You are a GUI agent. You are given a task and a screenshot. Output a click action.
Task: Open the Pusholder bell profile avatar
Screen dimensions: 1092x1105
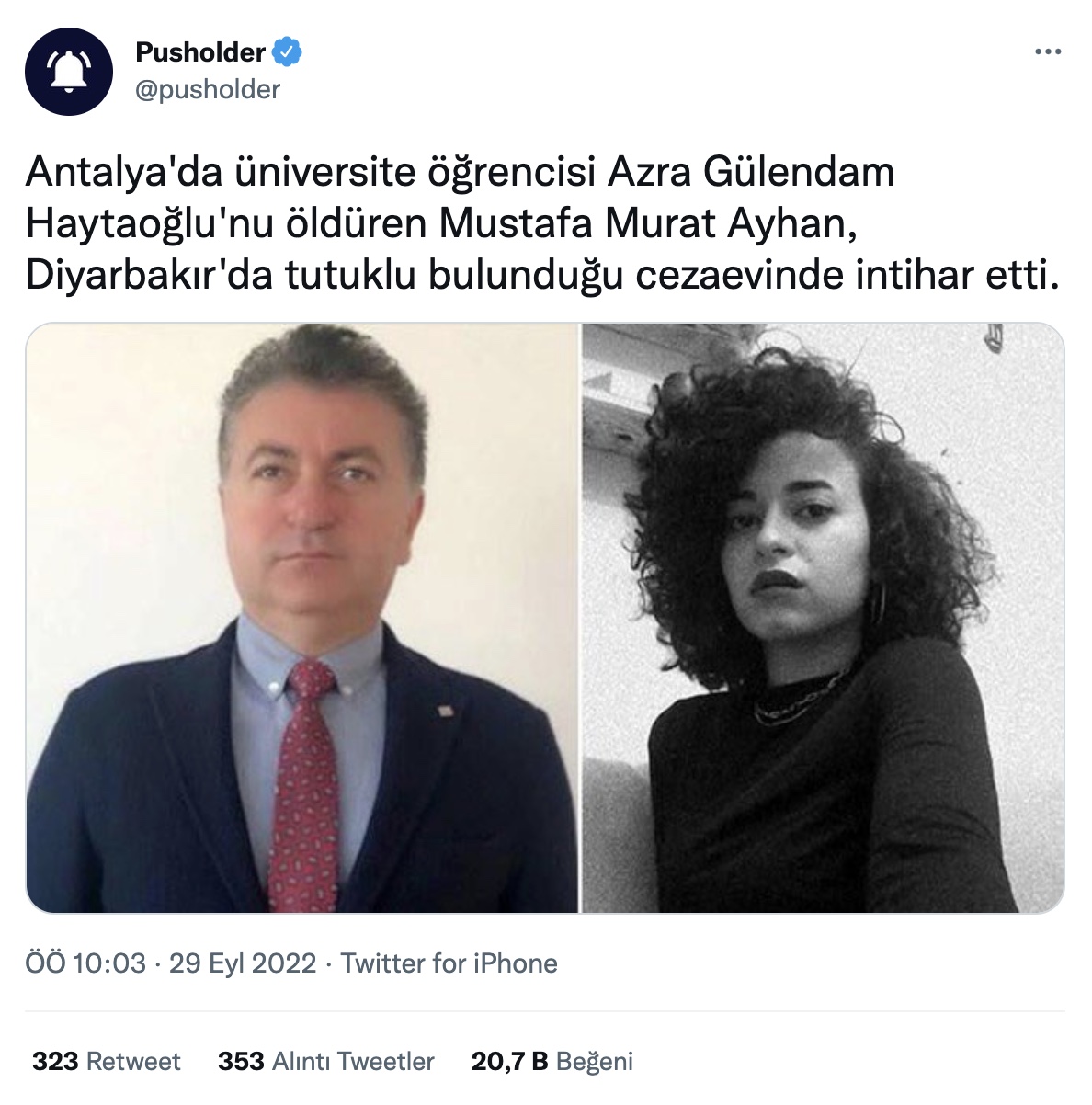pyautogui.click(x=69, y=72)
